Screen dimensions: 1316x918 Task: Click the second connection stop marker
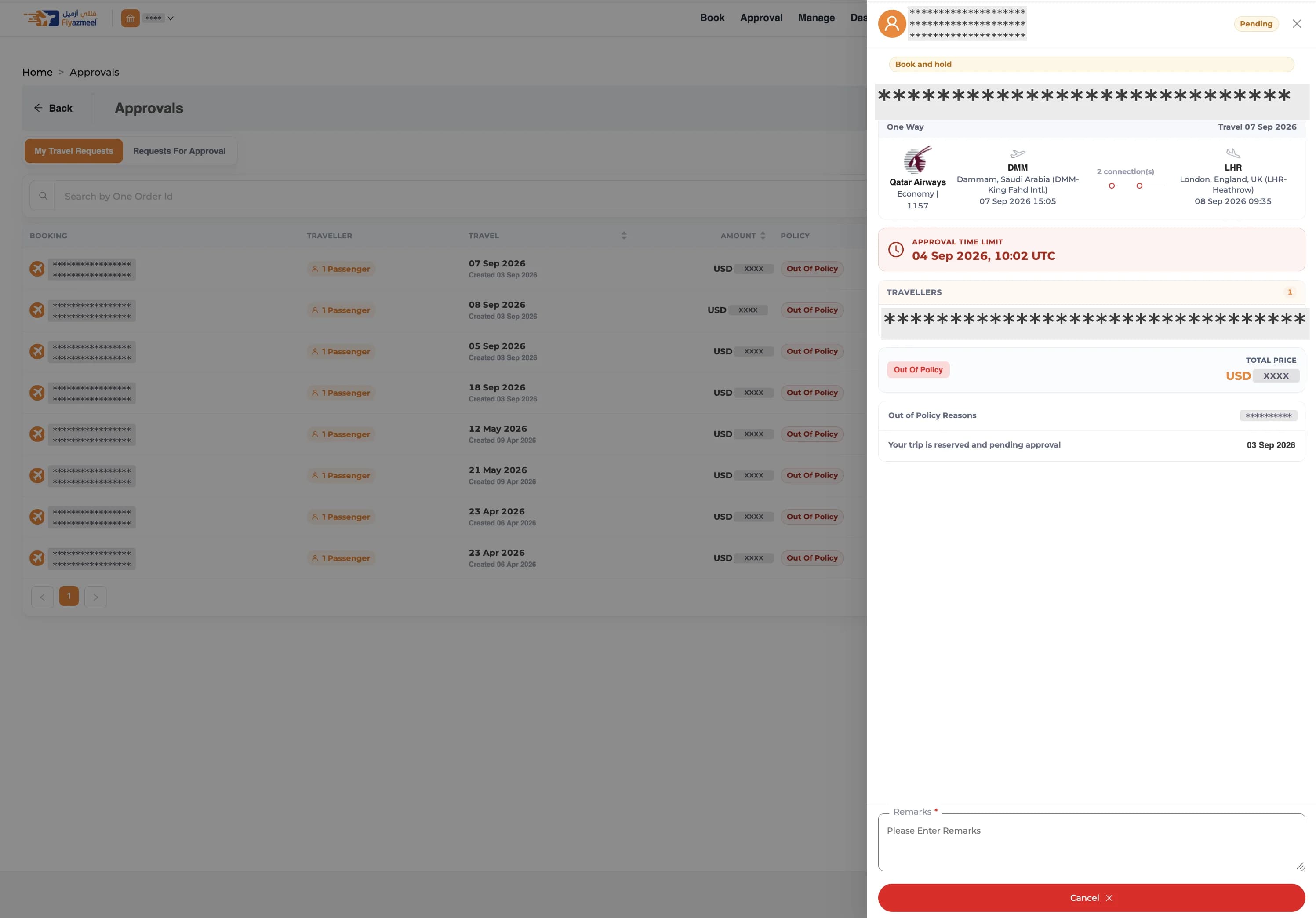pos(1139,186)
